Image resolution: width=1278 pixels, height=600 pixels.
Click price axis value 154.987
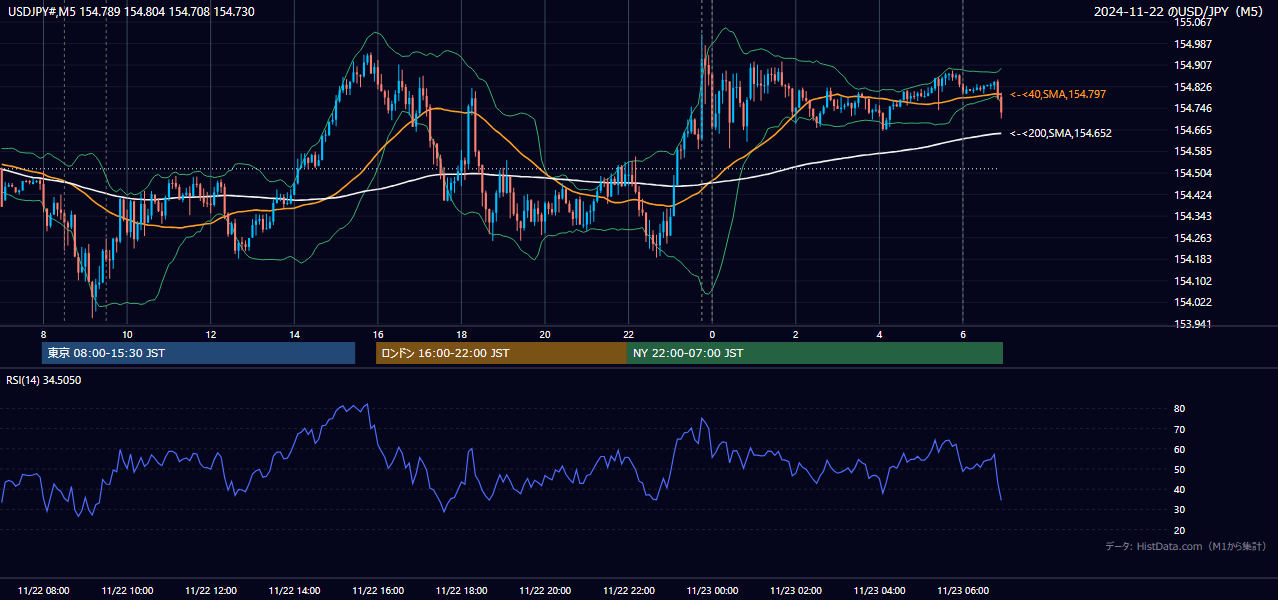pyautogui.click(x=1192, y=44)
